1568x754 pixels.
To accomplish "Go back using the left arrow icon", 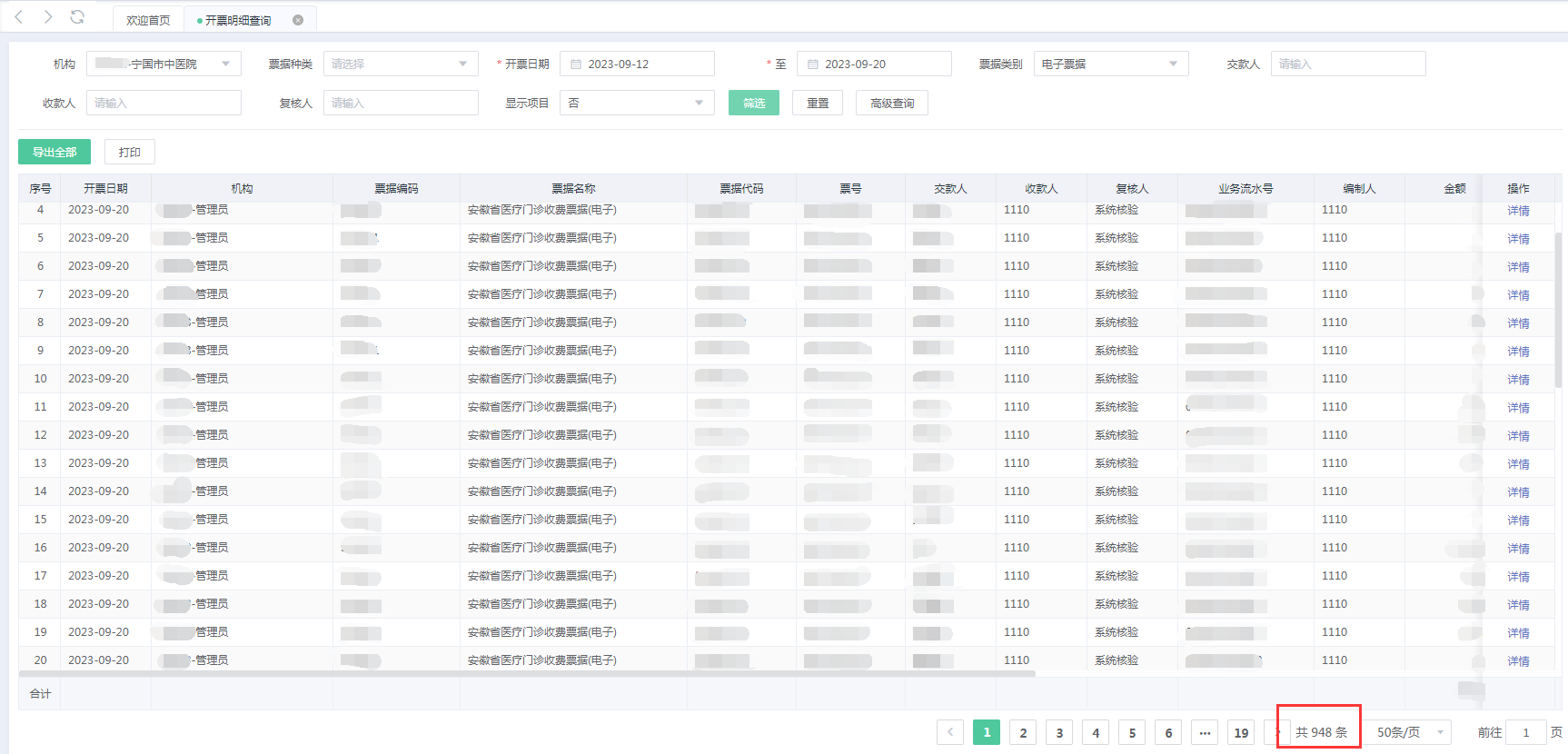I will (x=19, y=17).
